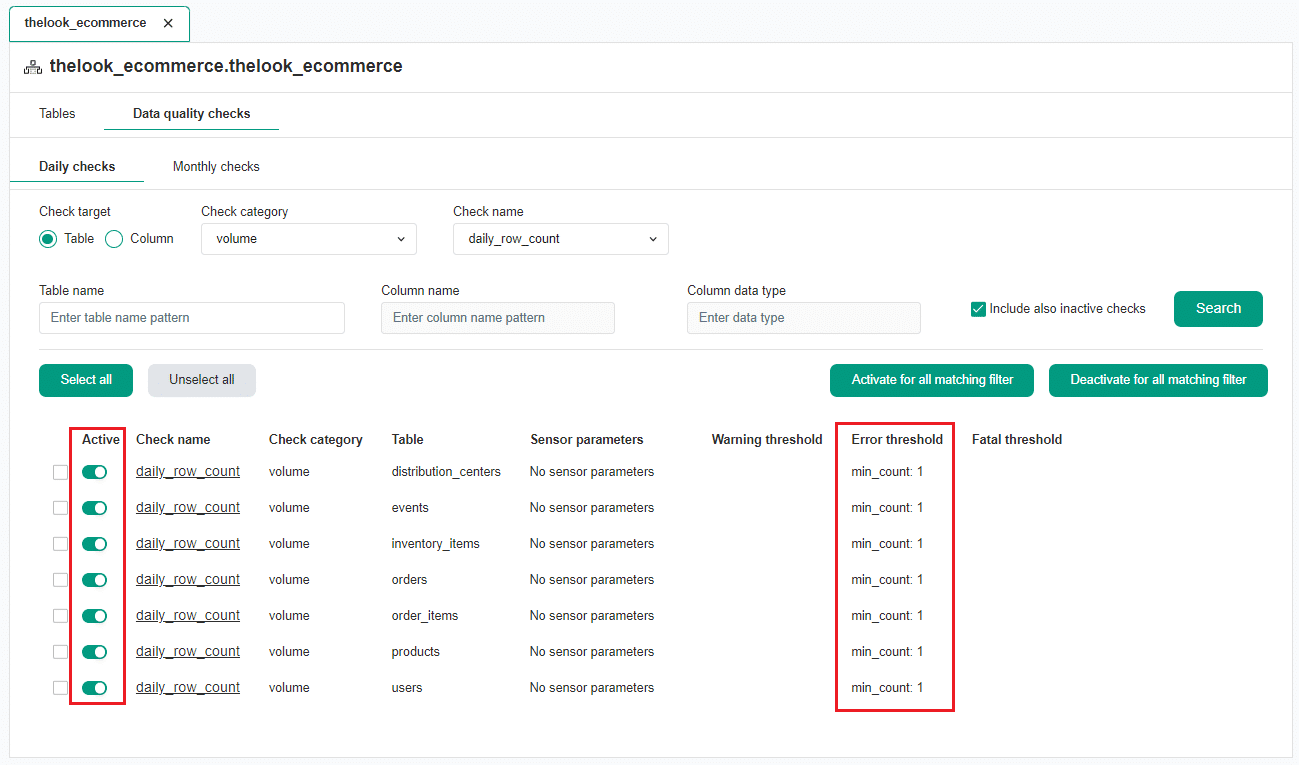Tick the checkbox for inventory_items row

click(60, 544)
